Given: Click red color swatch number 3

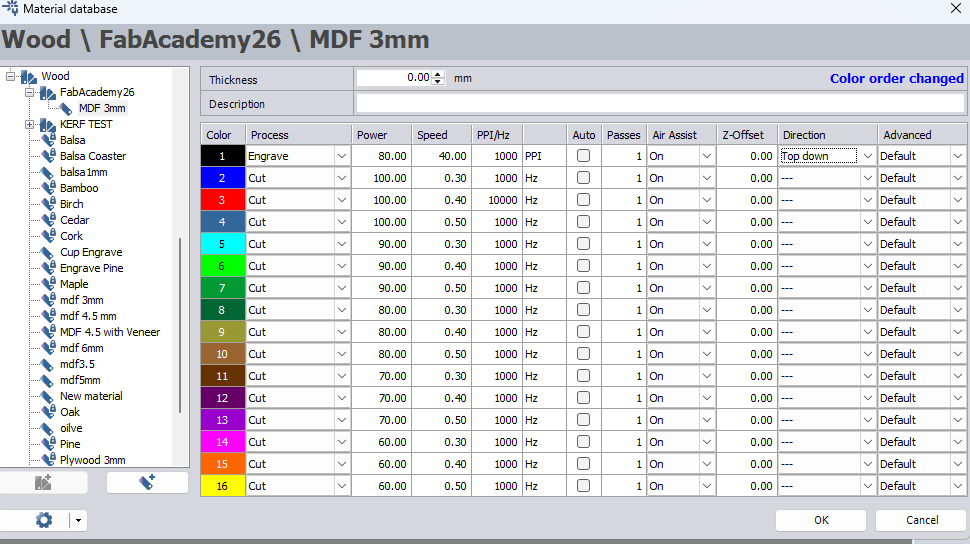Looking at the screenshot, I should coord(223,200).
